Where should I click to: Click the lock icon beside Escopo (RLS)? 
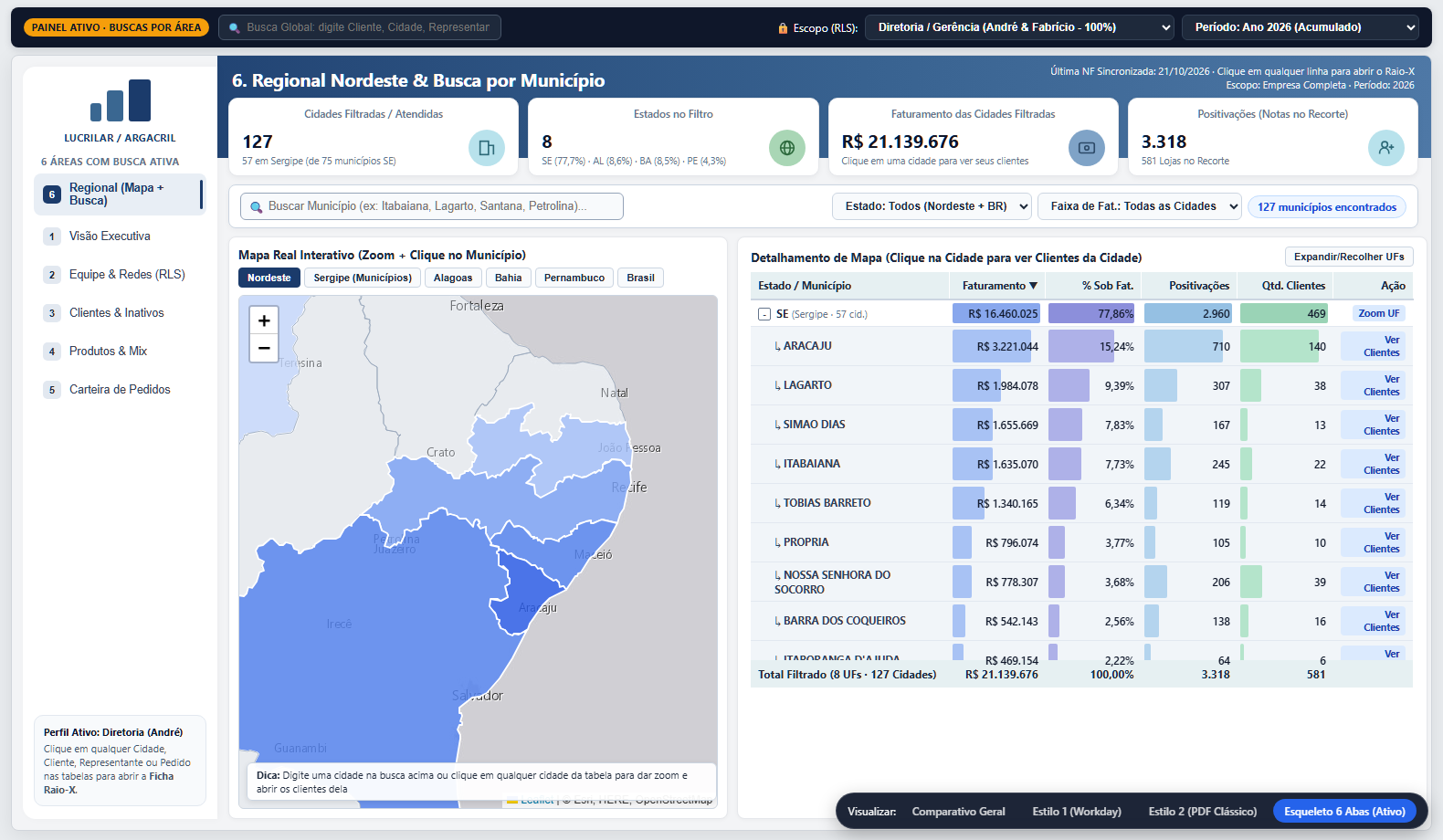point(783,28)
